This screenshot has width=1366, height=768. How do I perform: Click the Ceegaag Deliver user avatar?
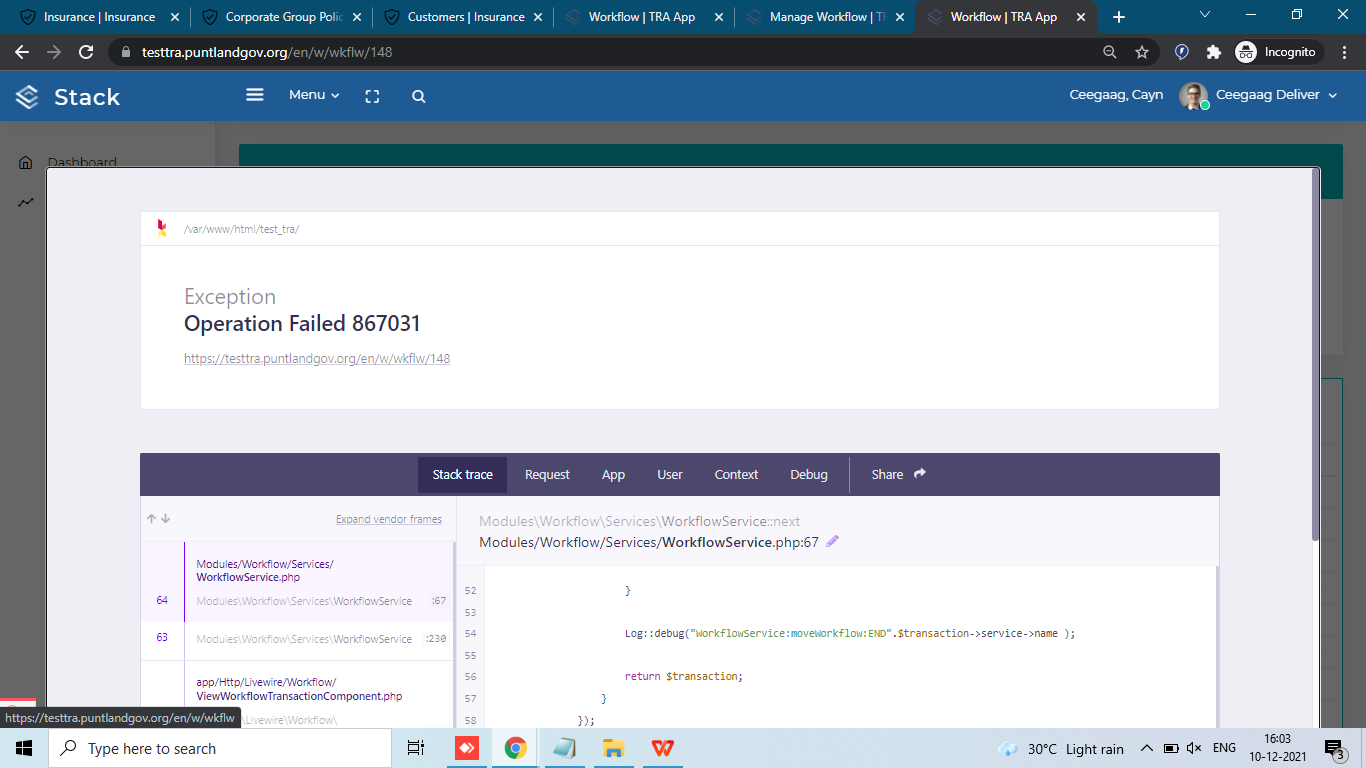[x=1193, y=95]
